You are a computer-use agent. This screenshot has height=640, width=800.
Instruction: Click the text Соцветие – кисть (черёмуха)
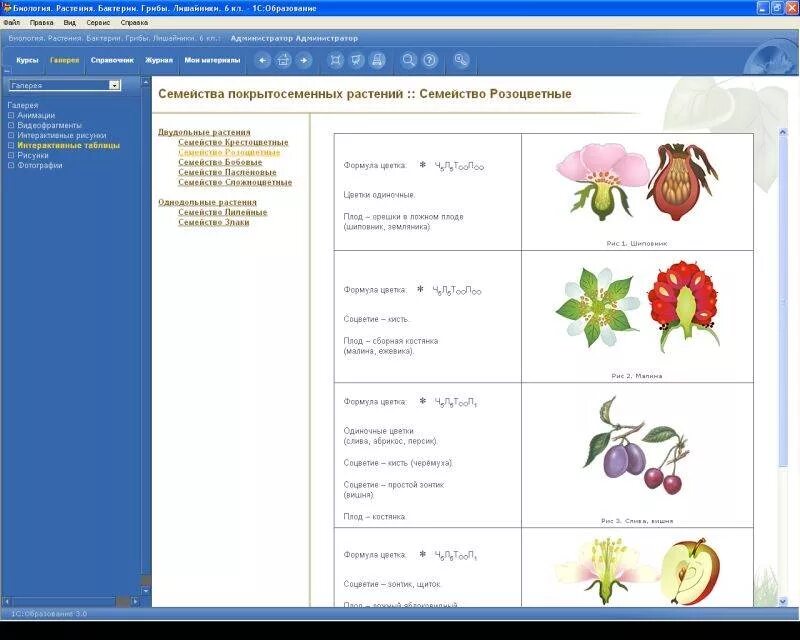pyautogui.click(x=398, y=463)
